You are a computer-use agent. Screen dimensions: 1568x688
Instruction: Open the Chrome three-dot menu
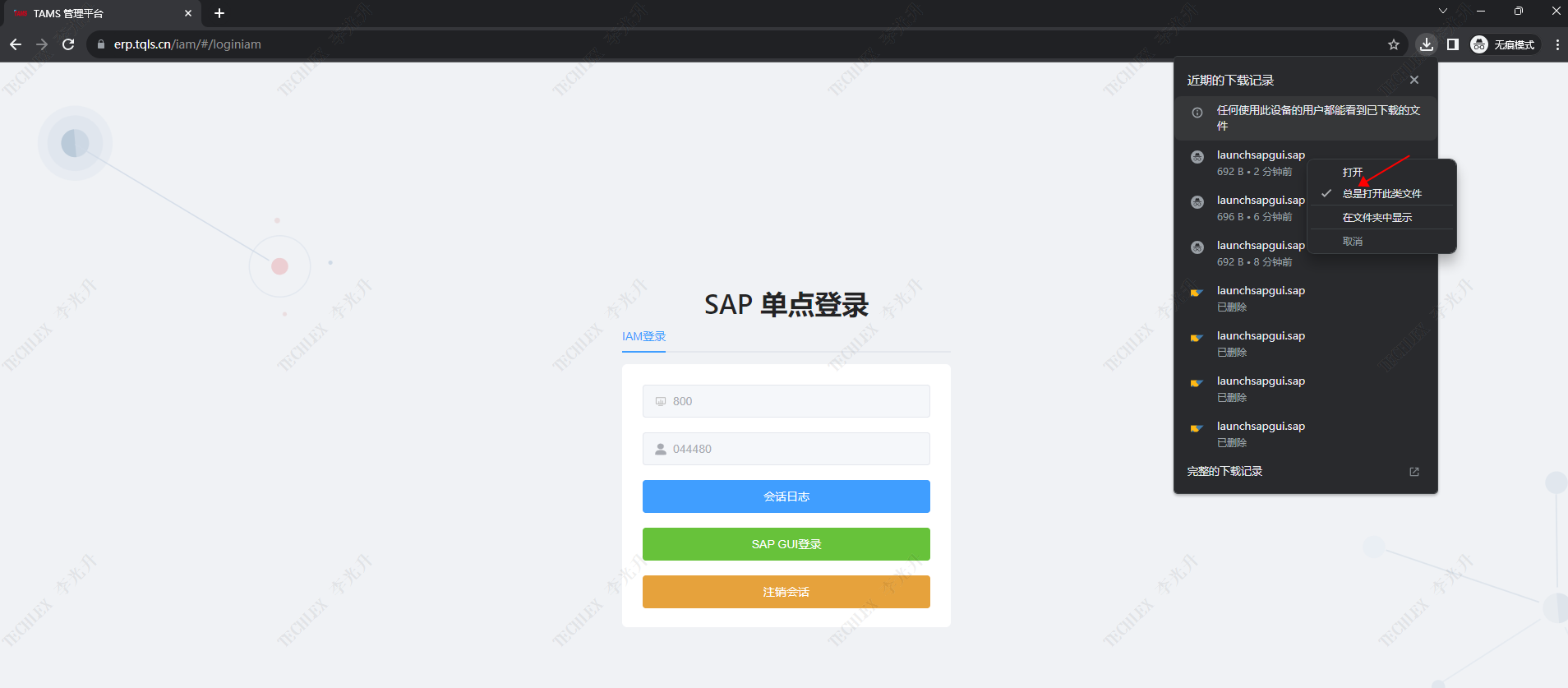1557,44
